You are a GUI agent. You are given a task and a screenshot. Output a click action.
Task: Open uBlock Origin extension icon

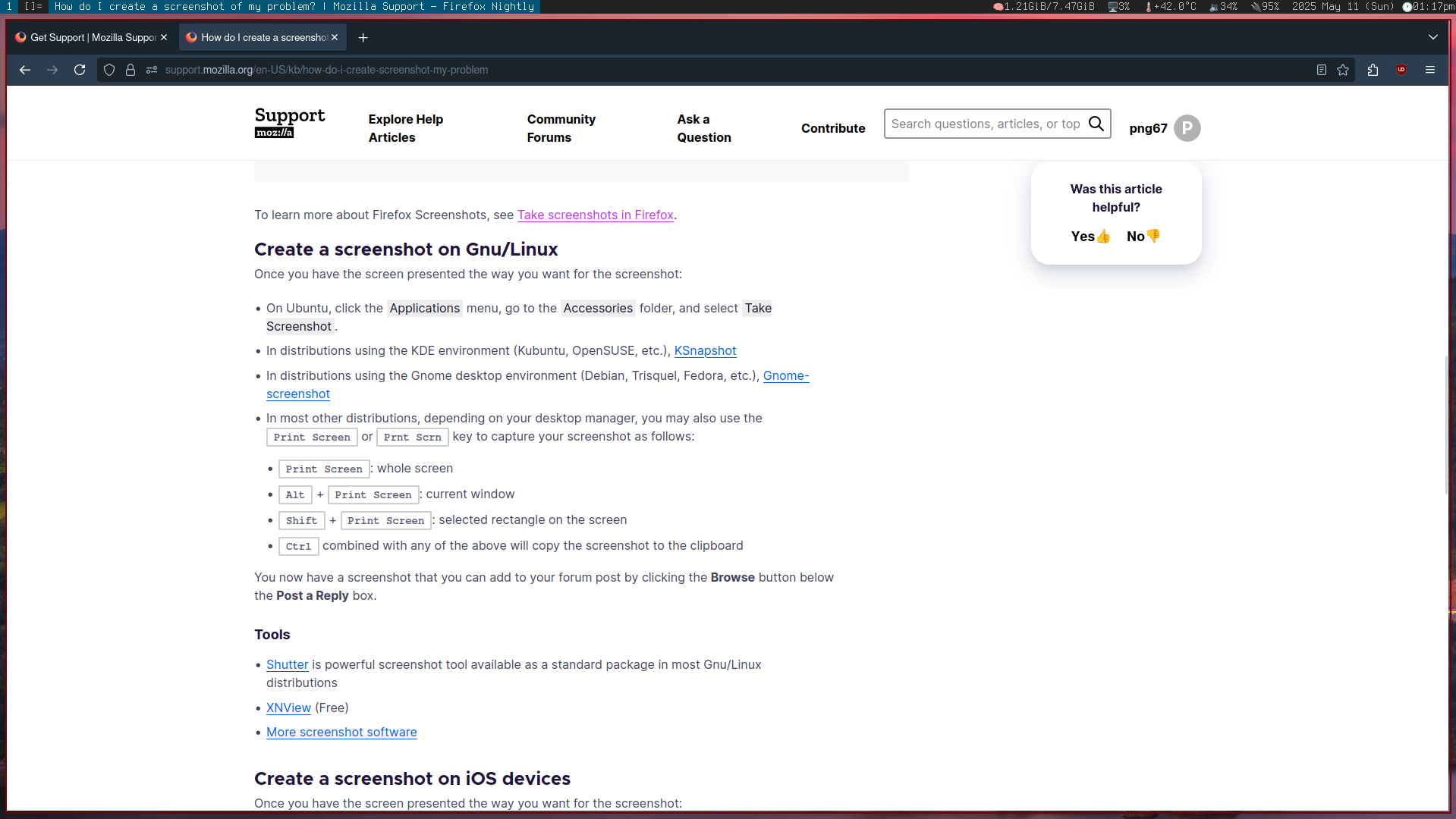point(1401,70)
